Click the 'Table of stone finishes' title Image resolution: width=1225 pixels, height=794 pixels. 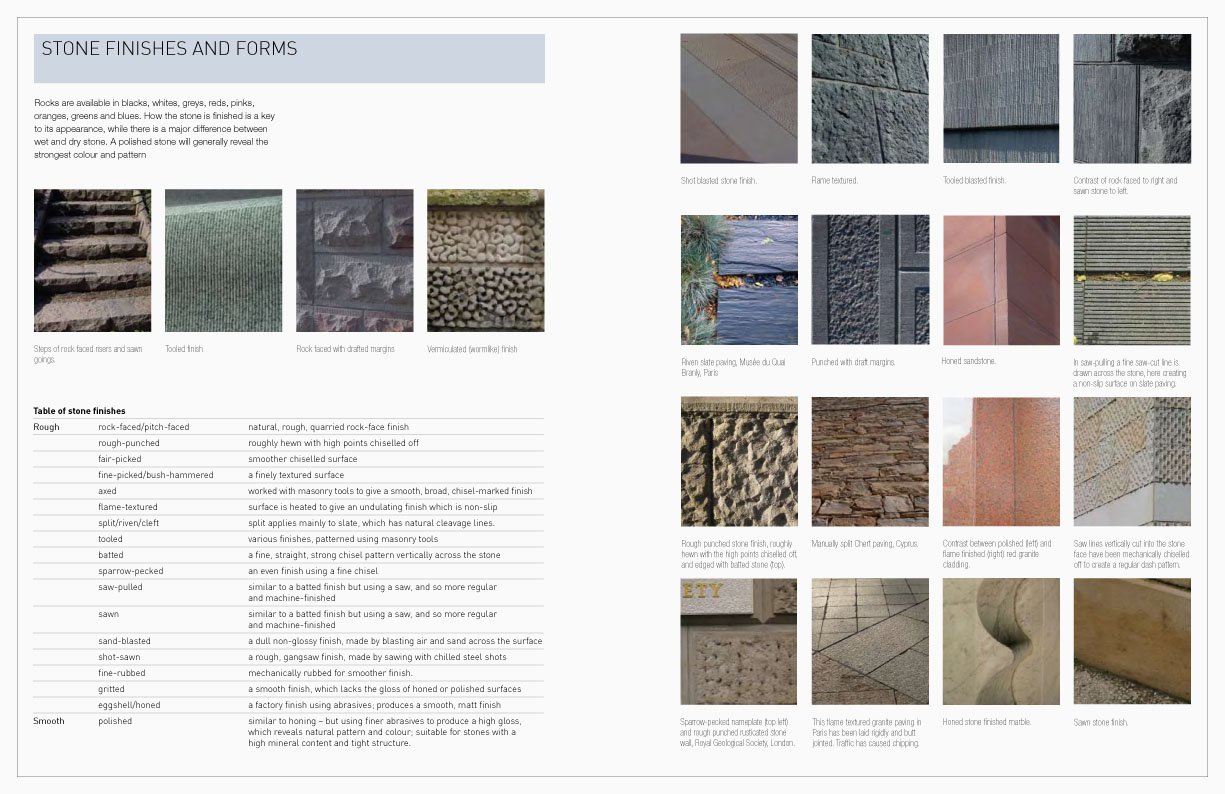tap(79, 411)
